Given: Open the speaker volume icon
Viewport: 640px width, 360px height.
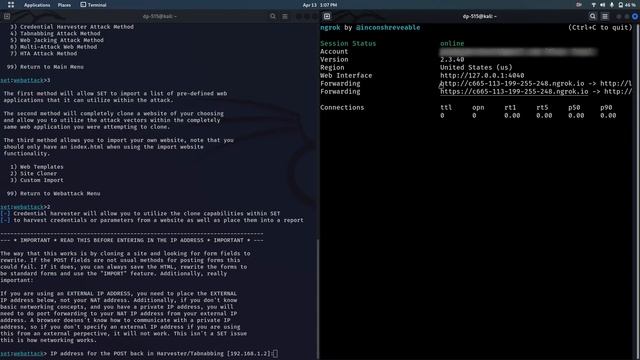Looking at the screenshot, I should pos(602,5).
